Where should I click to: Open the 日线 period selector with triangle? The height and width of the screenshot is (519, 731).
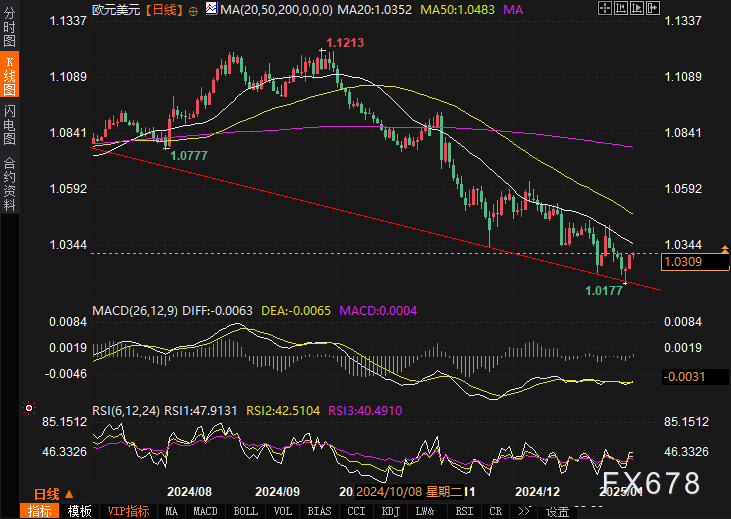[54, 494]
